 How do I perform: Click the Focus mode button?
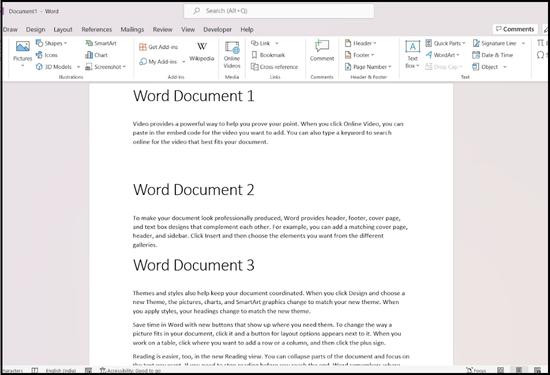tap(476, 370)
